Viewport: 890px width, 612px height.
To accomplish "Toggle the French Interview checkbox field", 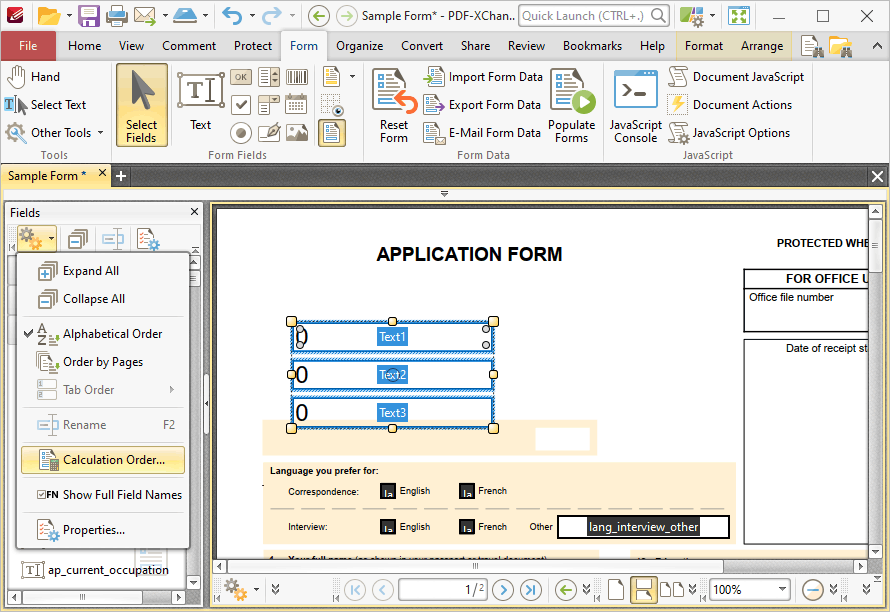I will tap(467, 527).
